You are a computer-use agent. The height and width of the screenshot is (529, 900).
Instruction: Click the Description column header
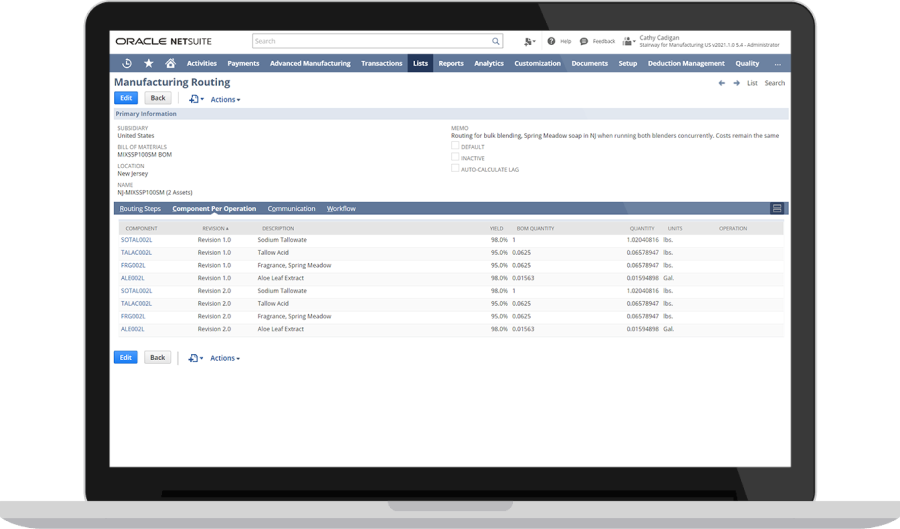(278, 228)
